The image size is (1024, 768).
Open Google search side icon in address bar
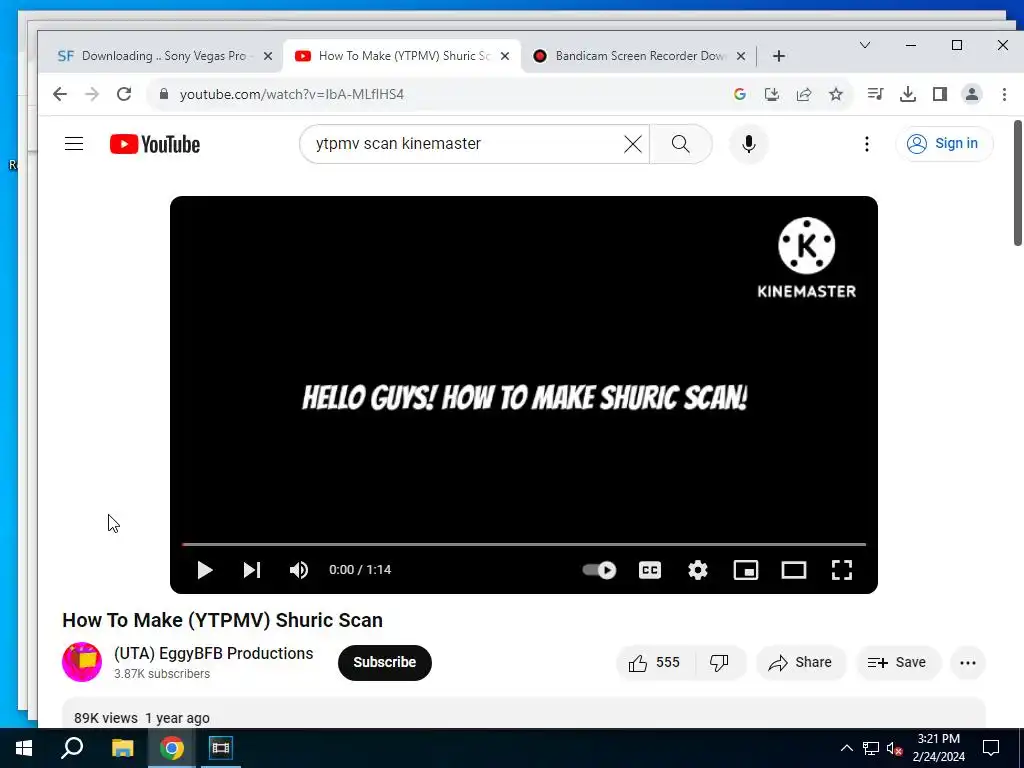(x=739, y=94)
